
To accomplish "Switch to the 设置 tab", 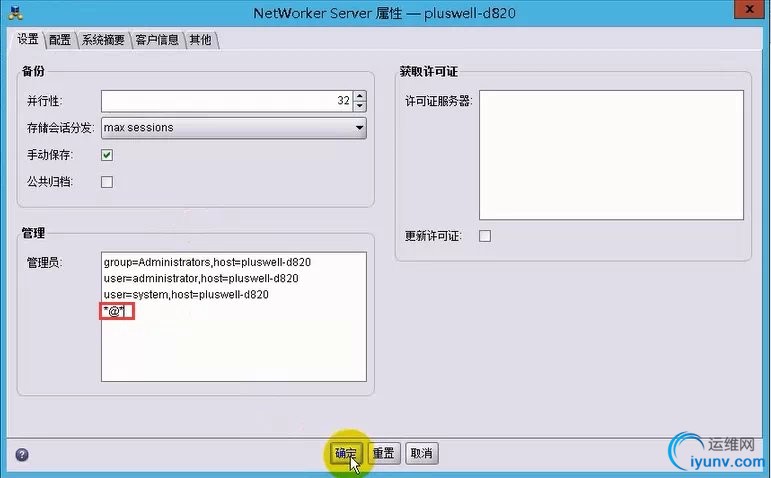I will [28, 39].
